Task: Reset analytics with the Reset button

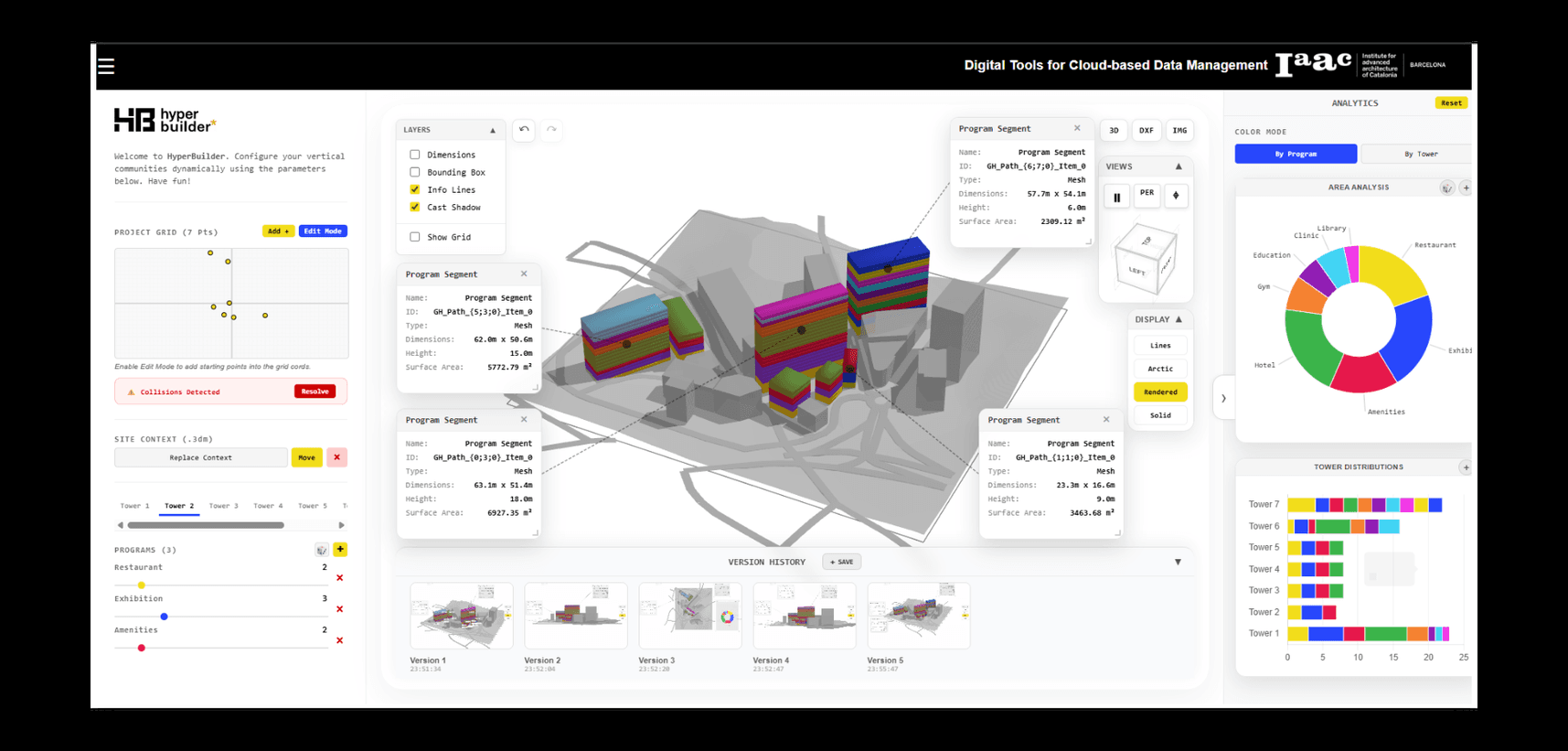Action: 1451,102
